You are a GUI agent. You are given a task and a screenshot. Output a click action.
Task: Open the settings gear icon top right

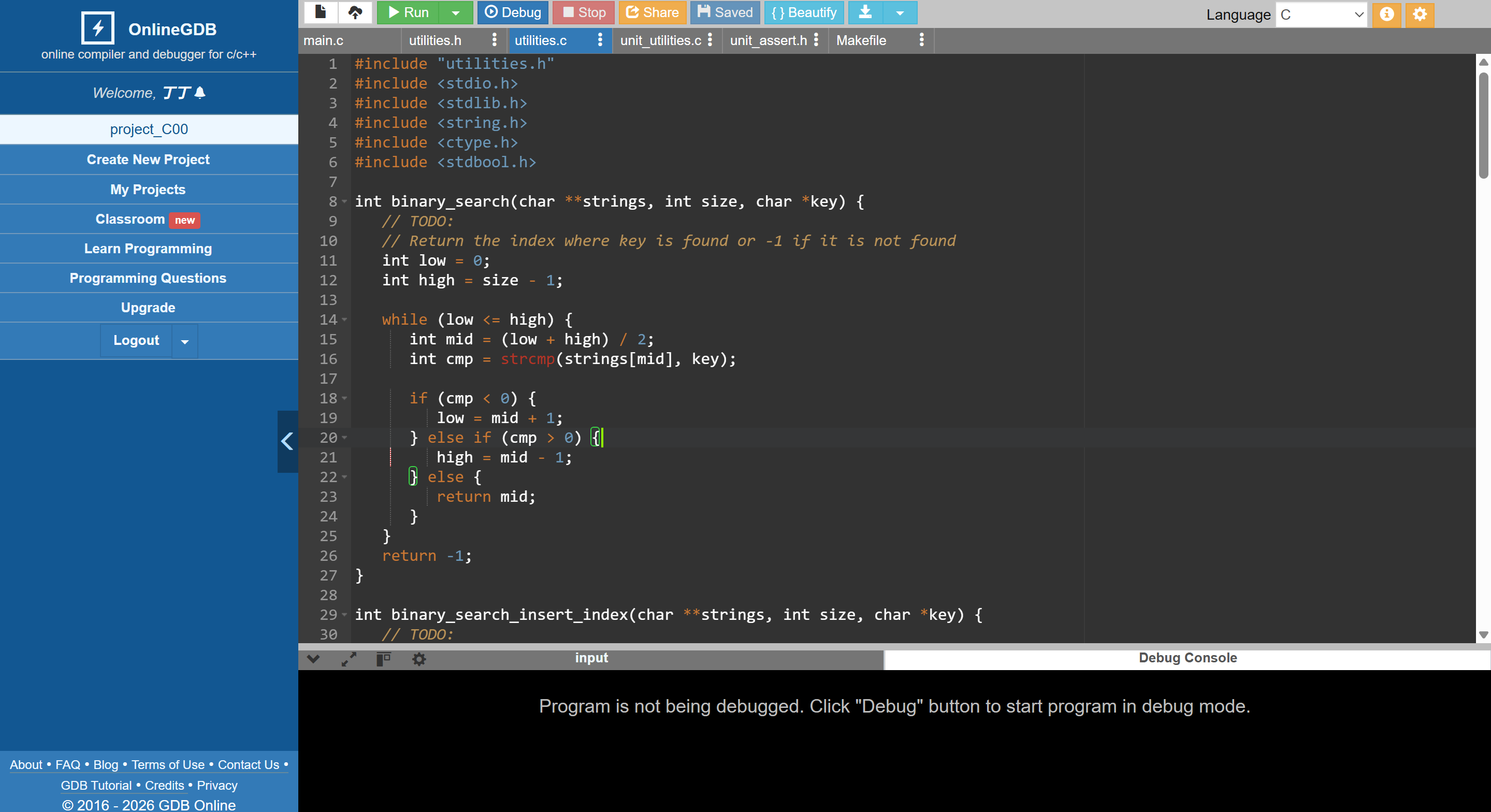click(1420, 15)
